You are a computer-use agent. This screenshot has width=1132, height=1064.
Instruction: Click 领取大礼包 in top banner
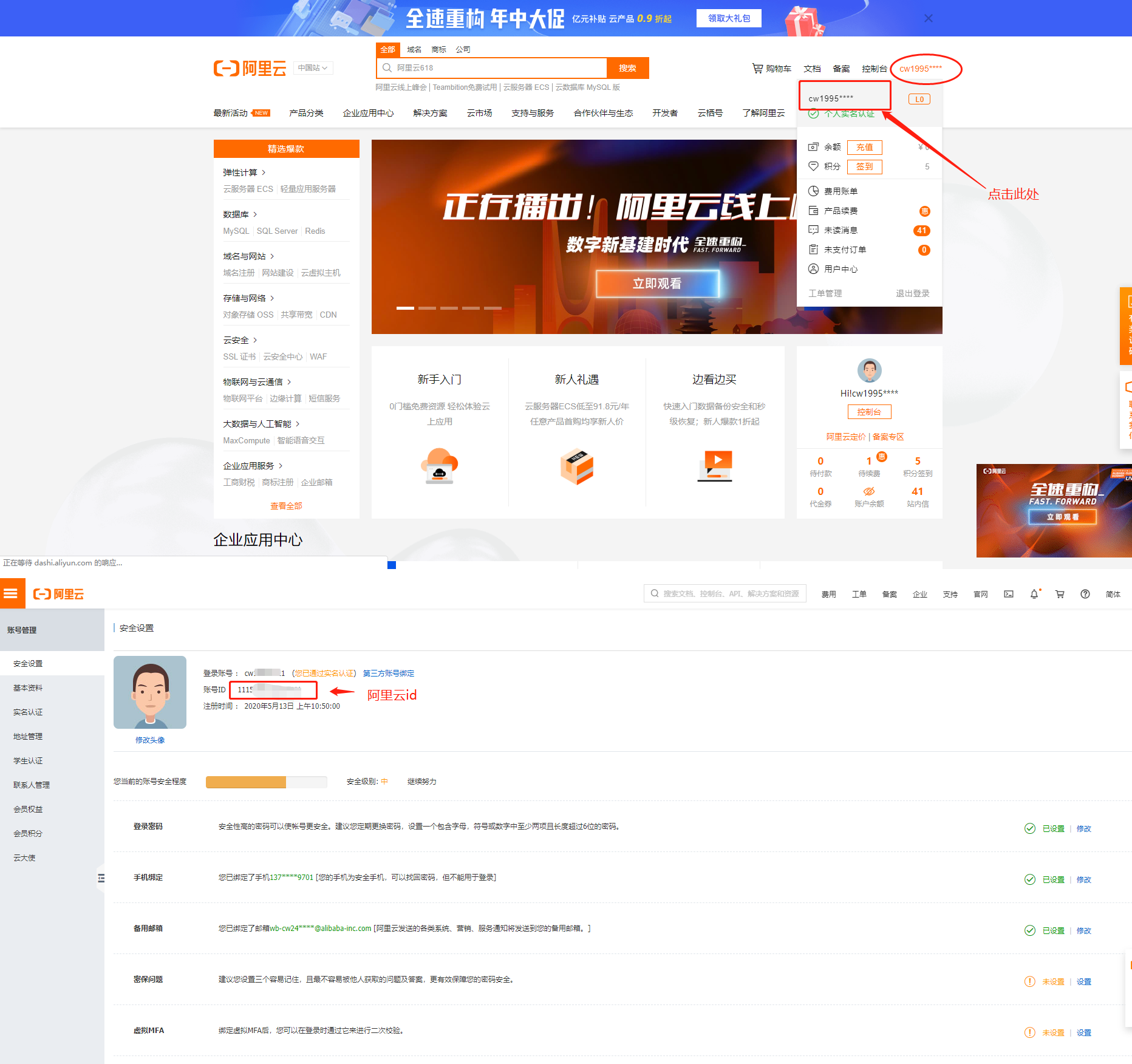click(x=729, y=18)
